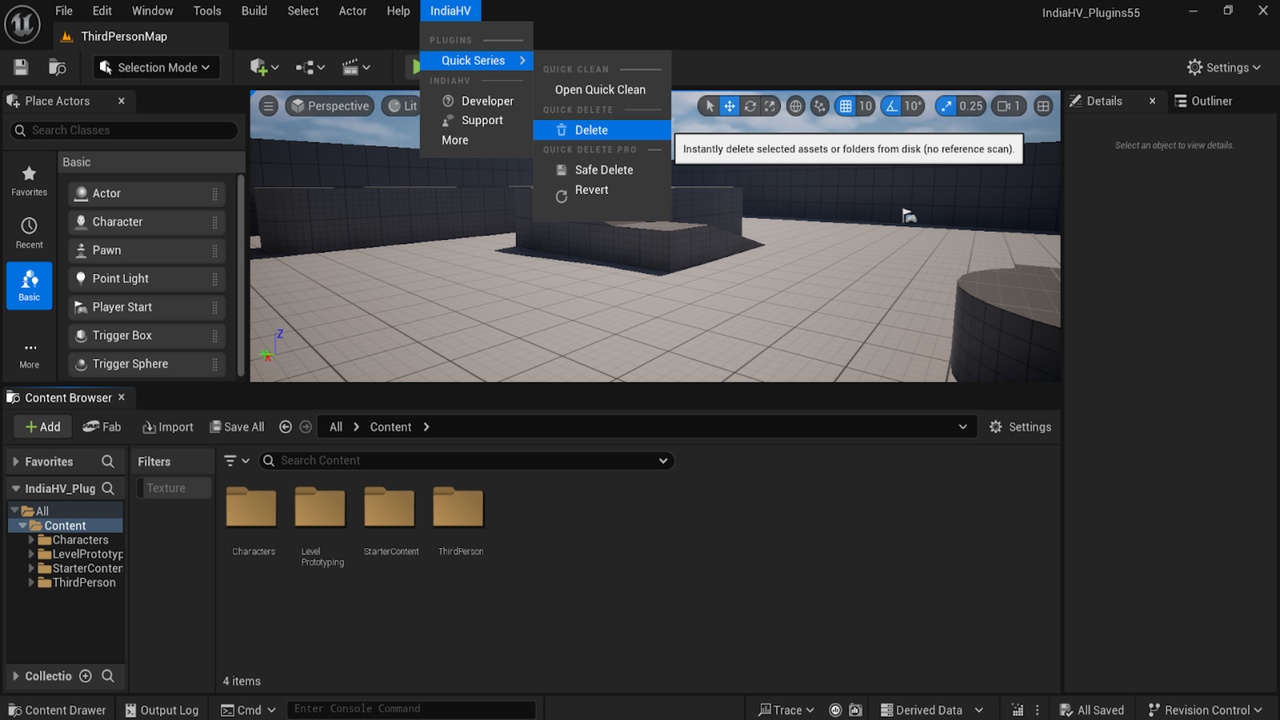Click the Add button in Content Browser
This screenshot has height=720, width=1280.
pyautogui.click(x=42, y=427)
